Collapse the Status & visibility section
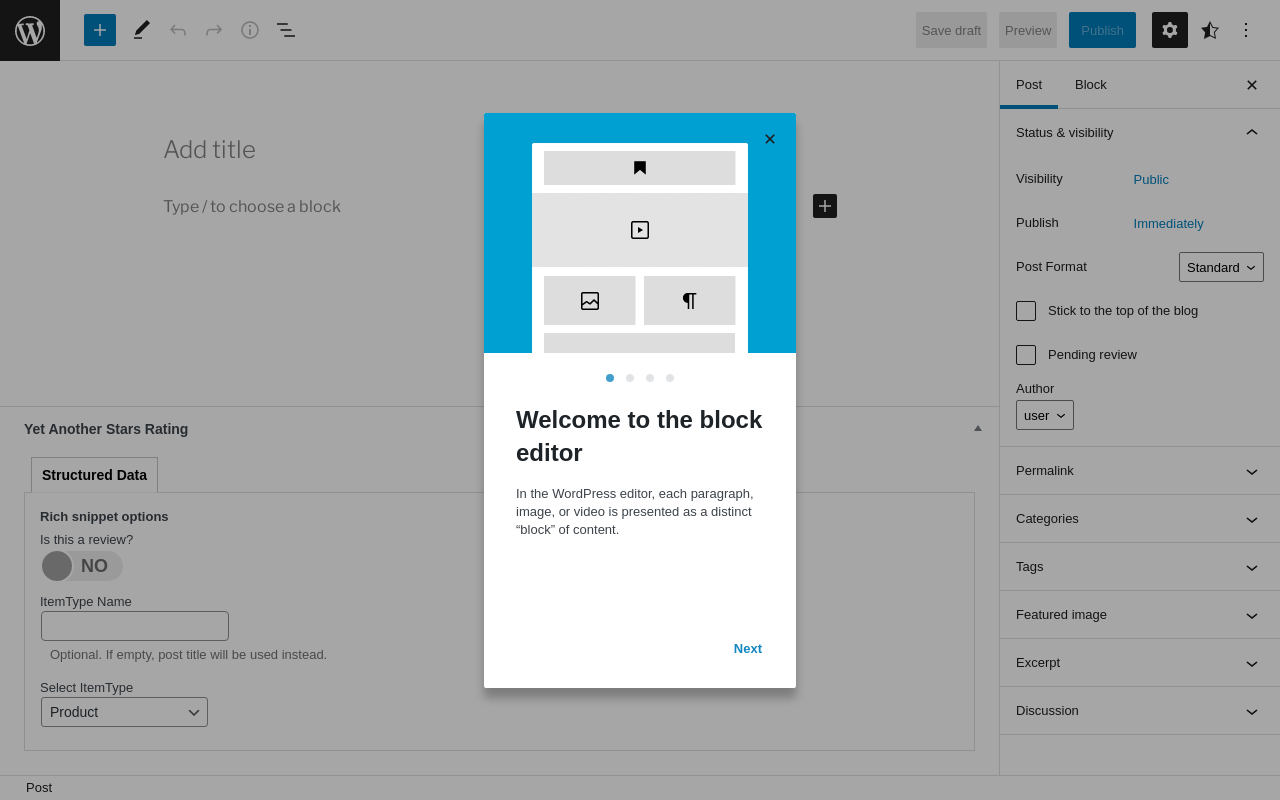Screen dimensions: 1280x800 click(x=1140, y=133)
